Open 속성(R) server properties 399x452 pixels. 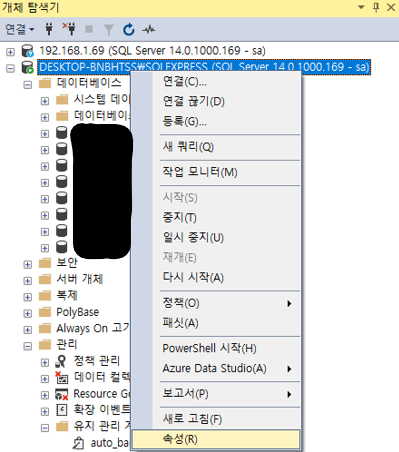click(216, 439)
